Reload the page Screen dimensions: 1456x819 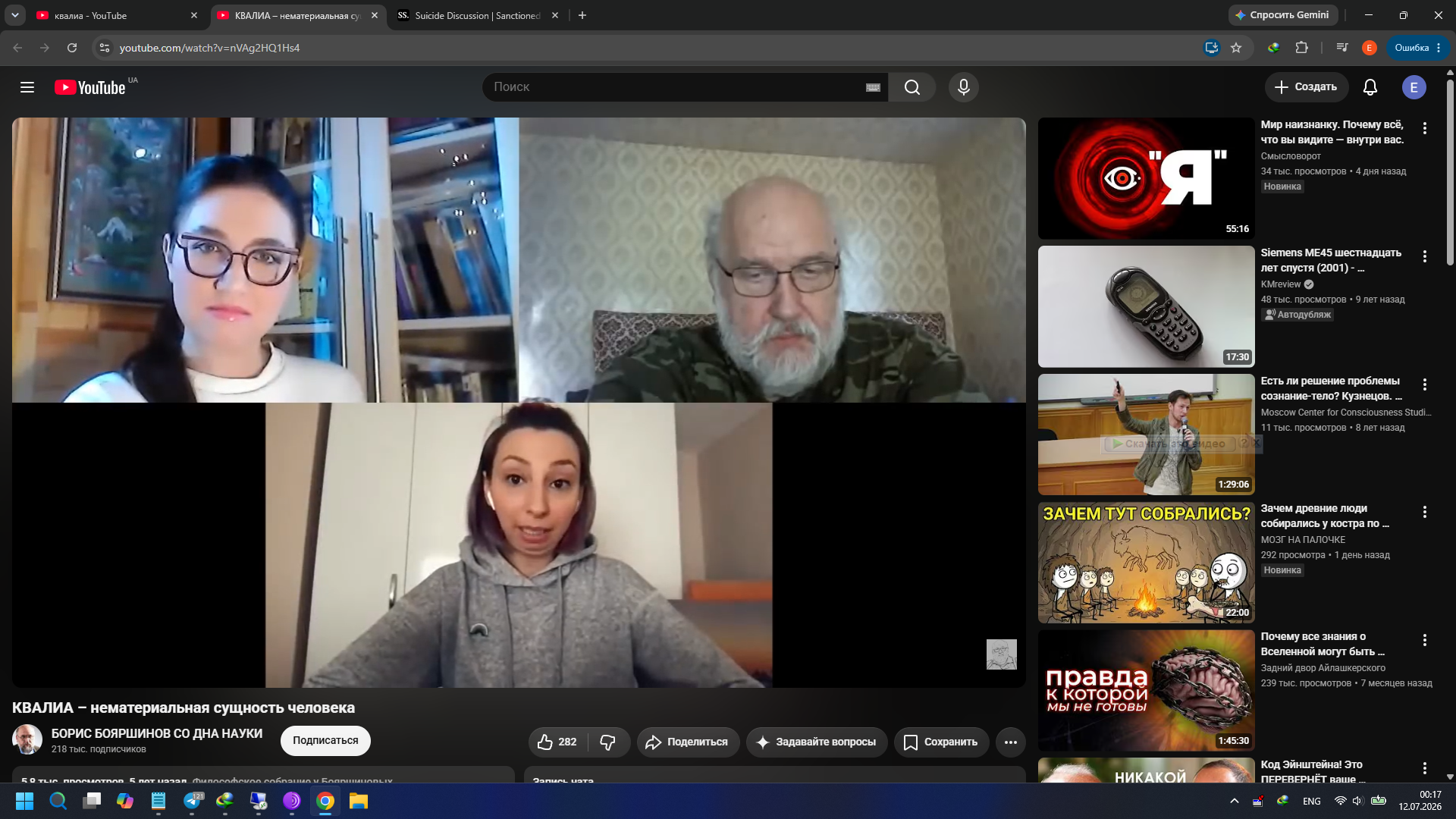click(72, 48)
